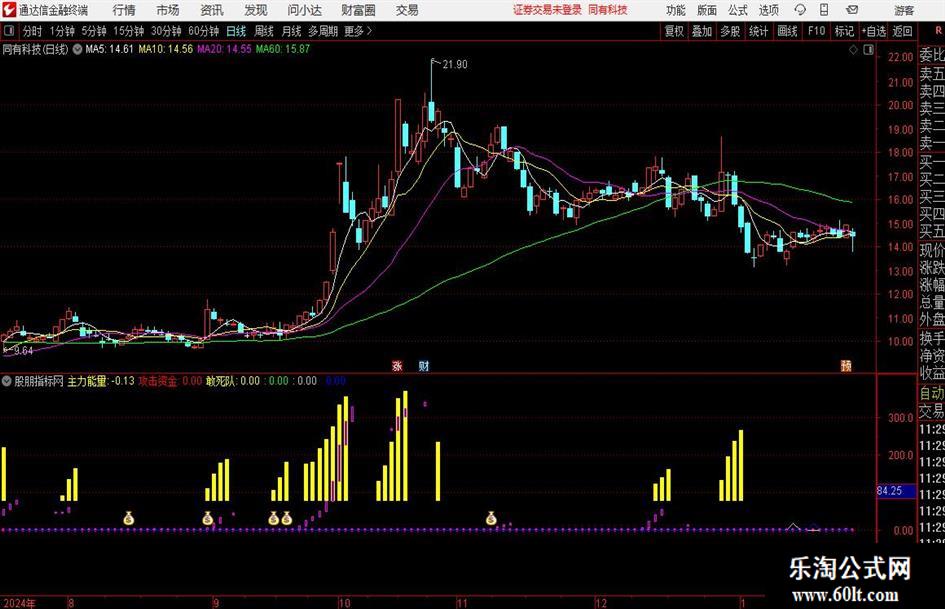This screenshot has width=945, height=609.
Task: Switch to 1分钟 chart period
Action: pos(62,31)
